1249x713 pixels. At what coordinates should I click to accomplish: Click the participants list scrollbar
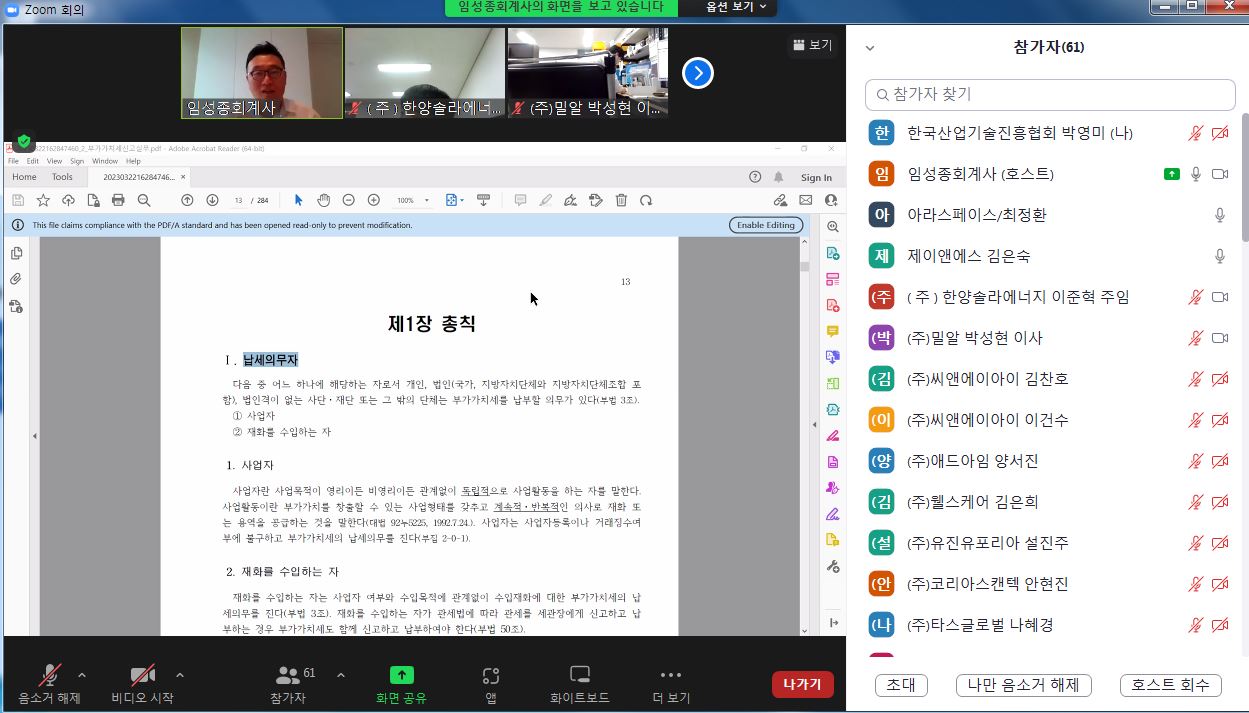[1243, 180]
